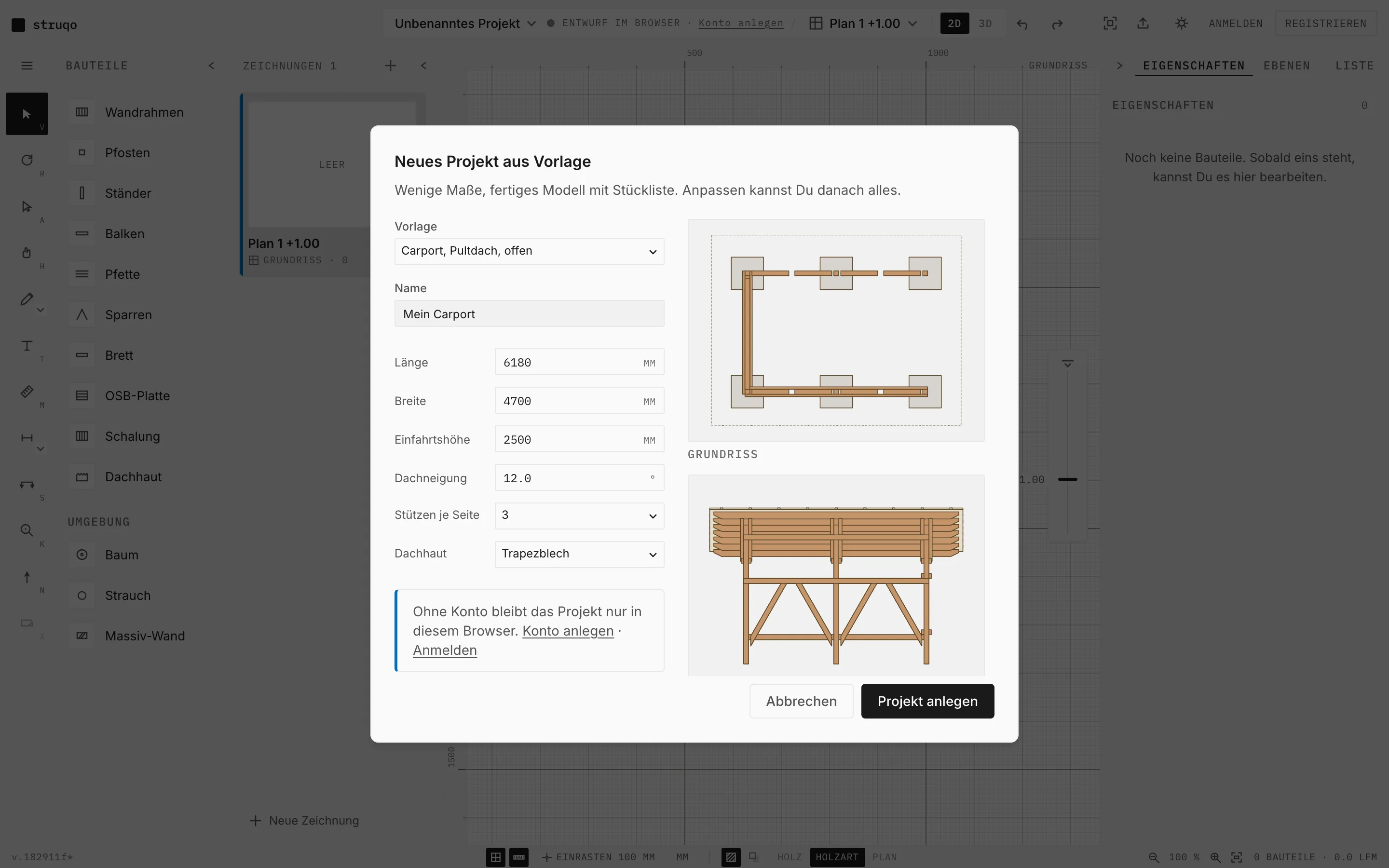Click the redo arrow
The width and height of the screenshot is (1389, 868).
1057,24
